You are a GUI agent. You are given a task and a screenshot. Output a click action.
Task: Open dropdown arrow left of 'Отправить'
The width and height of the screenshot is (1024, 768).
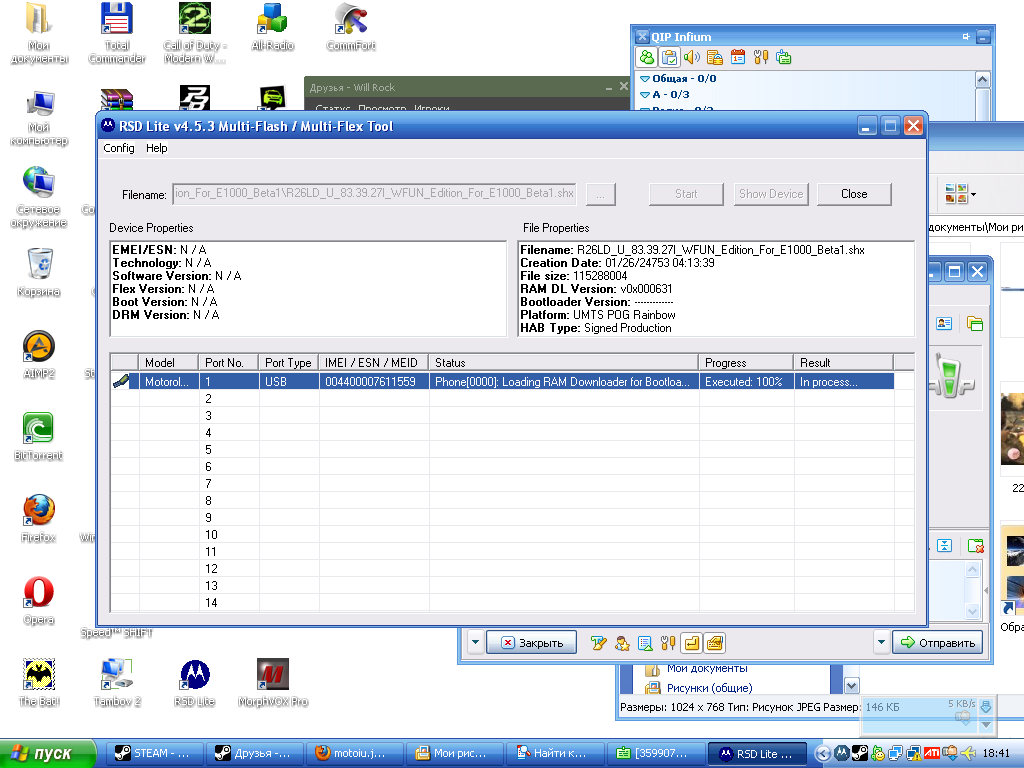point(881,643)
